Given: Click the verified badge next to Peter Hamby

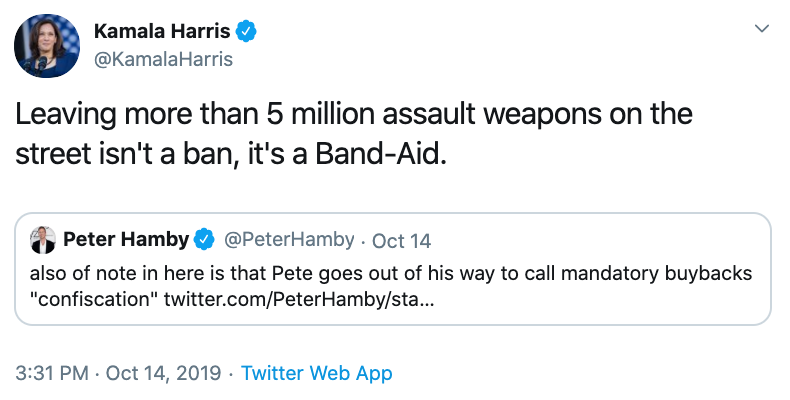Looking at the screenshot, I should pyautogui.click(x=205, y=240).
